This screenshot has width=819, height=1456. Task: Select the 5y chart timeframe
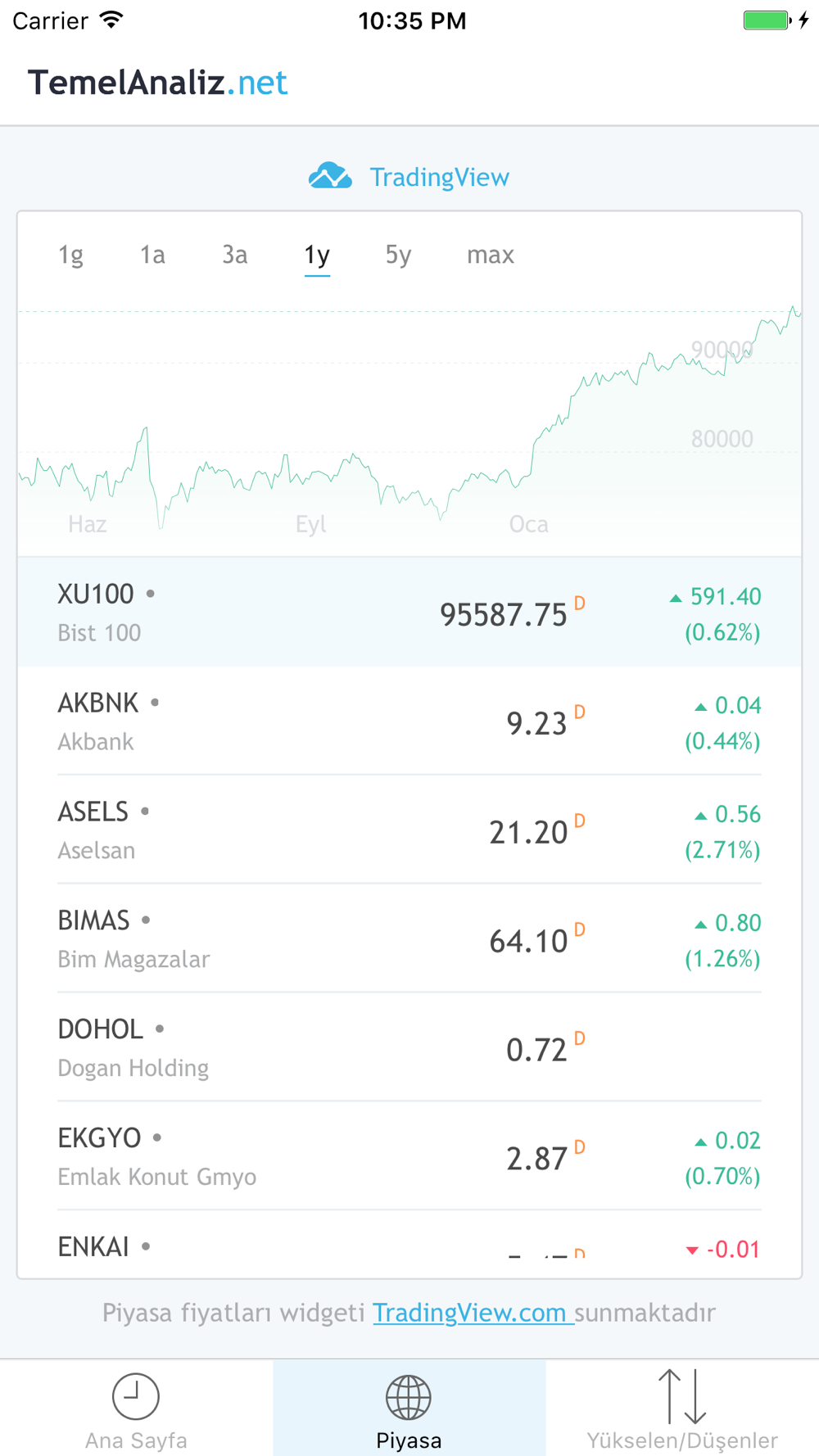click(x=398, y=255)
